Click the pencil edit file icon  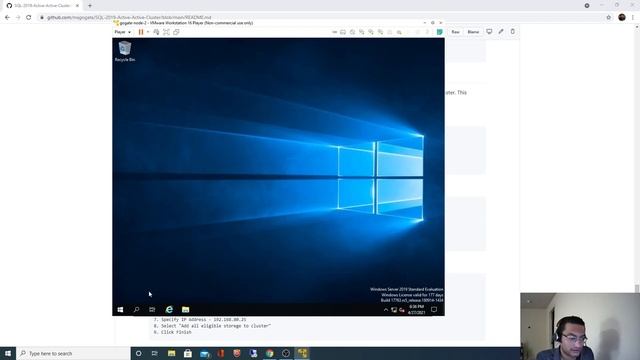click(x=501, y=31)
